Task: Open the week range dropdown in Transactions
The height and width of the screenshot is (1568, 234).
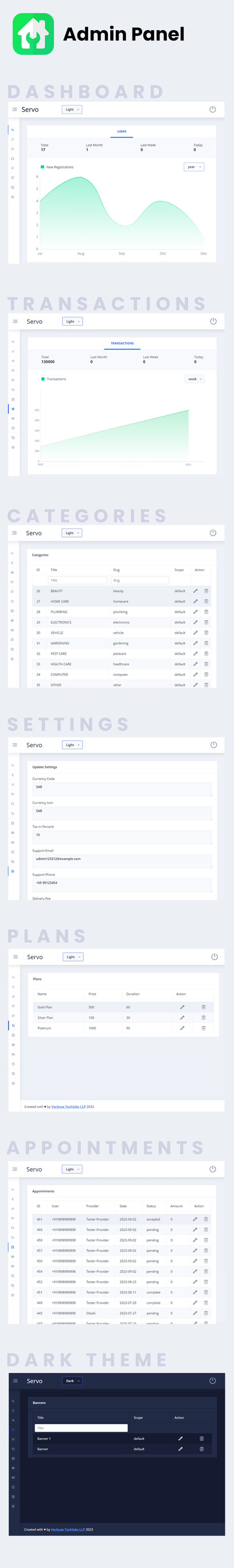Action: [x=194, y=379]
